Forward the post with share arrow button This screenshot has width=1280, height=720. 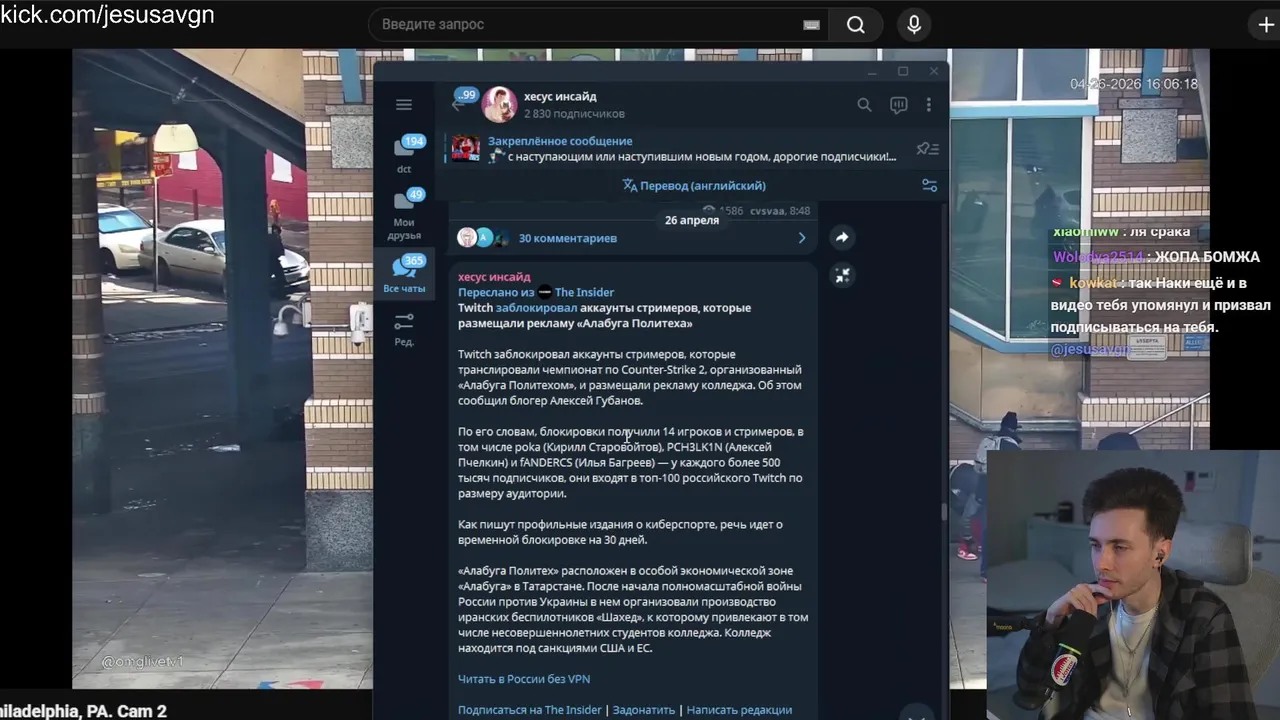pyautogui.click(x=842, y=237)
